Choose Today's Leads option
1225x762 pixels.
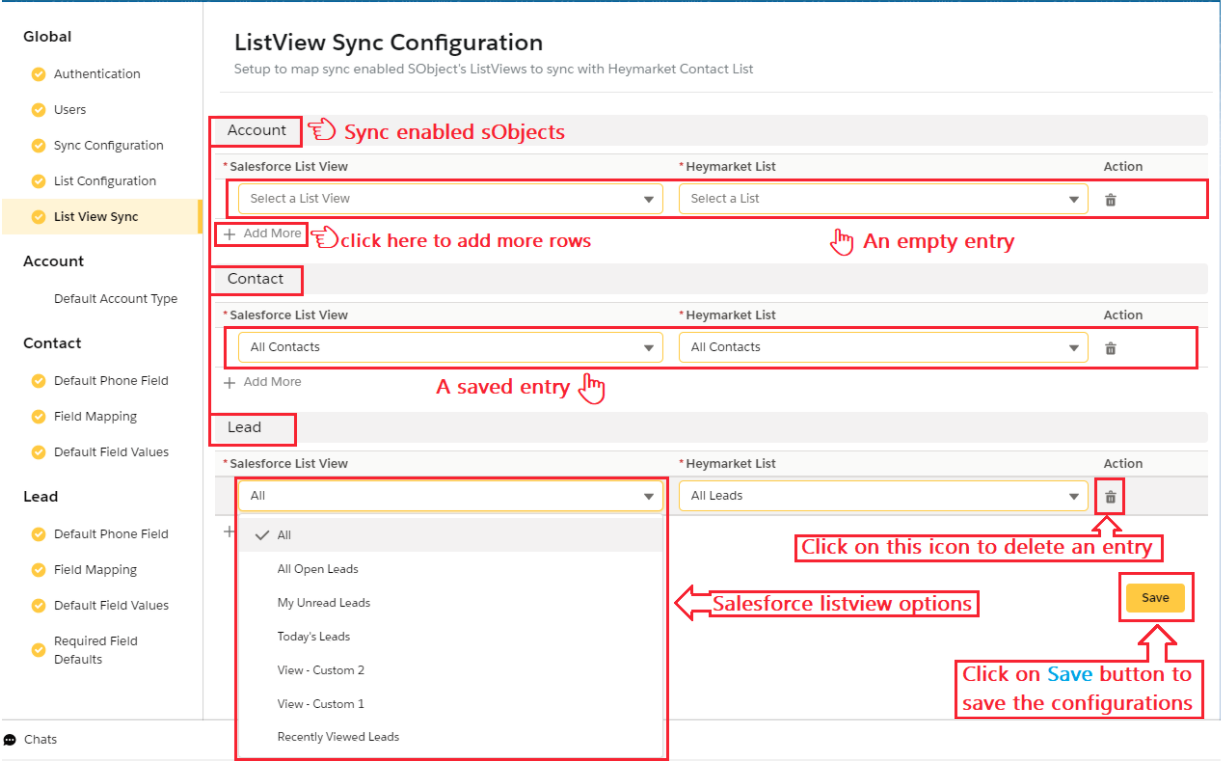click(450, 636)
